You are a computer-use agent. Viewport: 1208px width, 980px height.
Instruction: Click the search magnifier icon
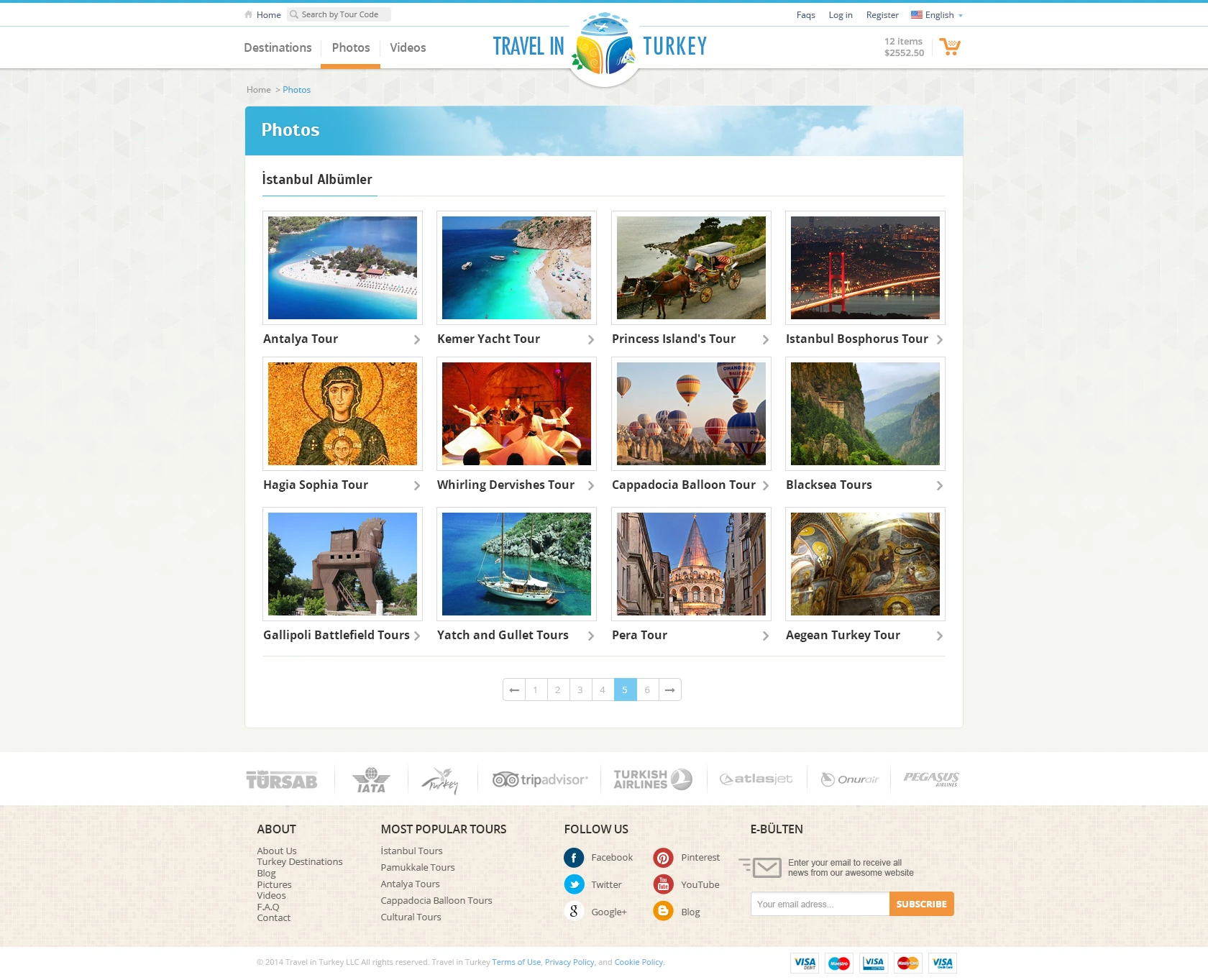click(293, 14)
